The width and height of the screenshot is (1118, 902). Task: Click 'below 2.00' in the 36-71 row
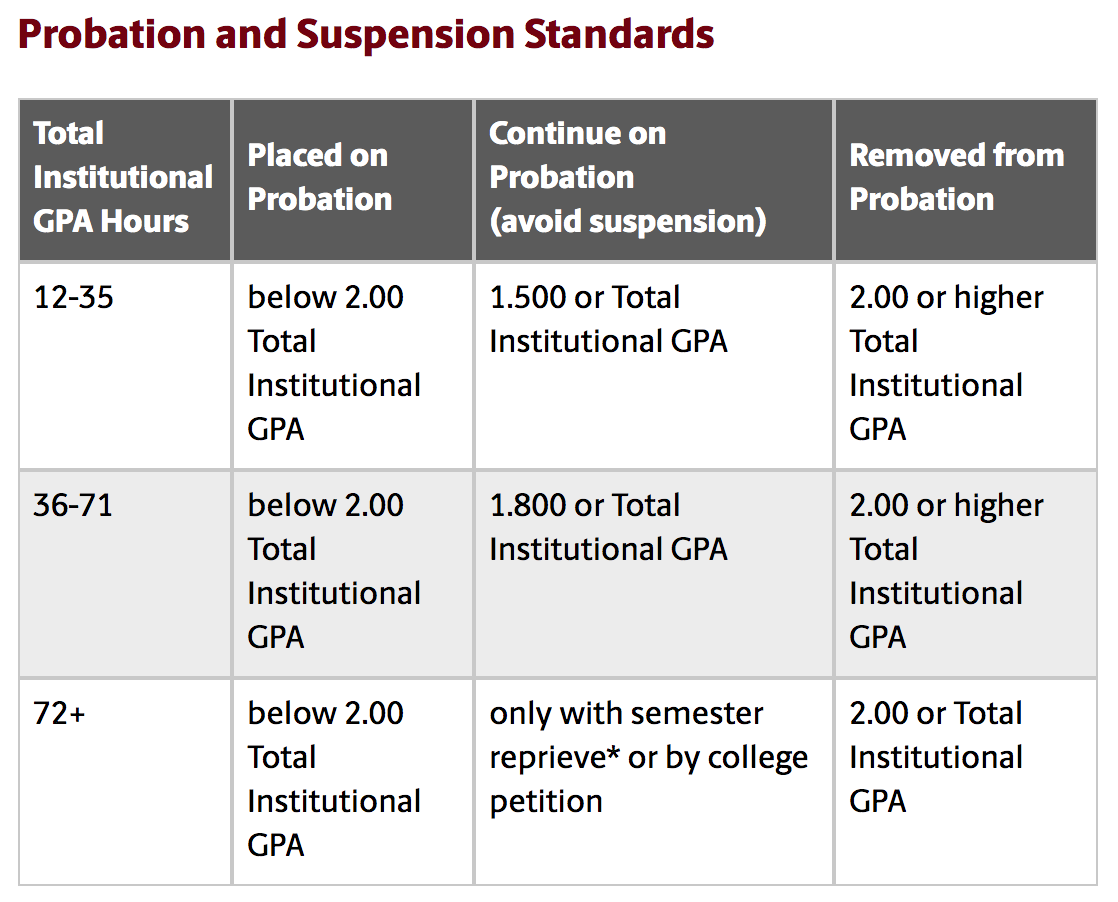coord(326,505)
